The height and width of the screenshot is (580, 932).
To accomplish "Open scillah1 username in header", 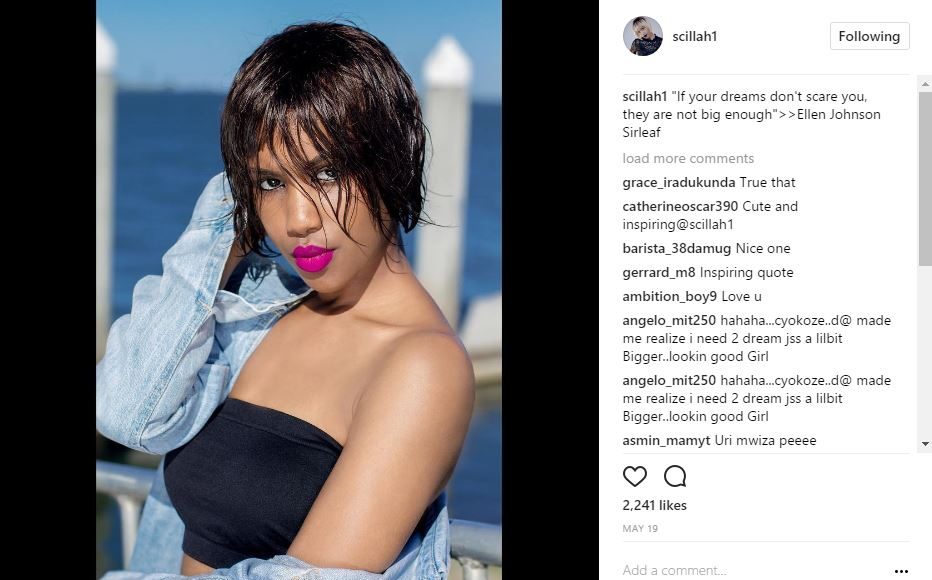I will tap(694, 36).
